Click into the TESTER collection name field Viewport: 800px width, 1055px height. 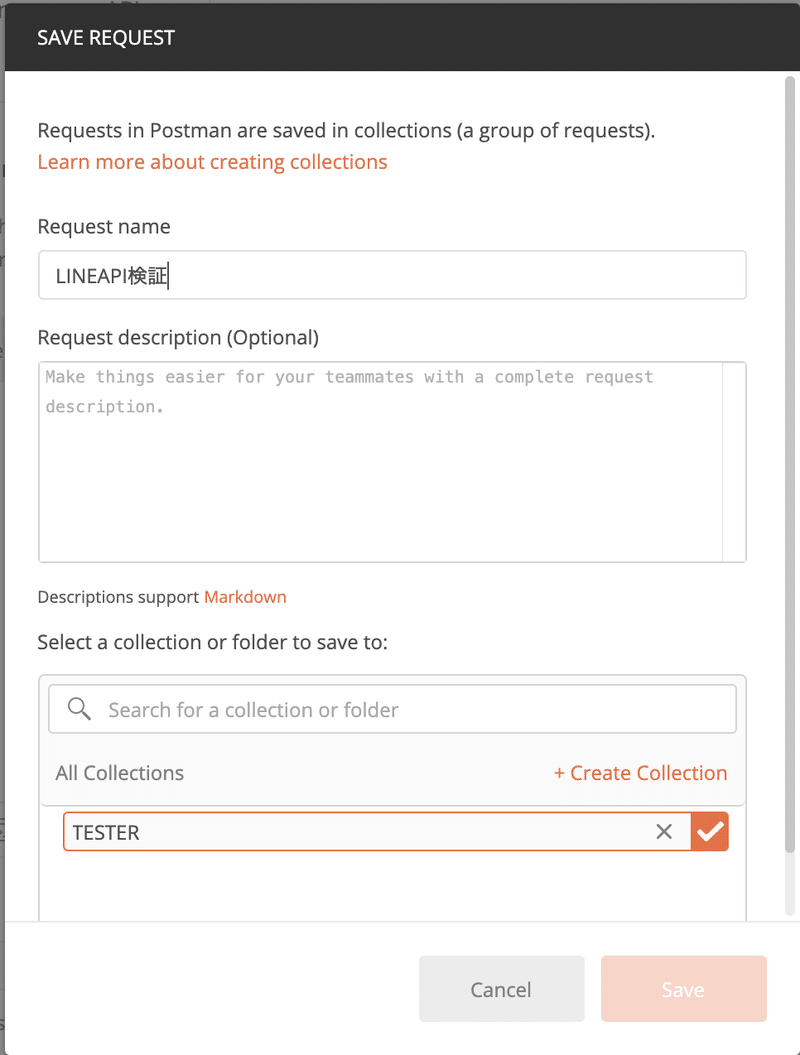coord(350,832)
